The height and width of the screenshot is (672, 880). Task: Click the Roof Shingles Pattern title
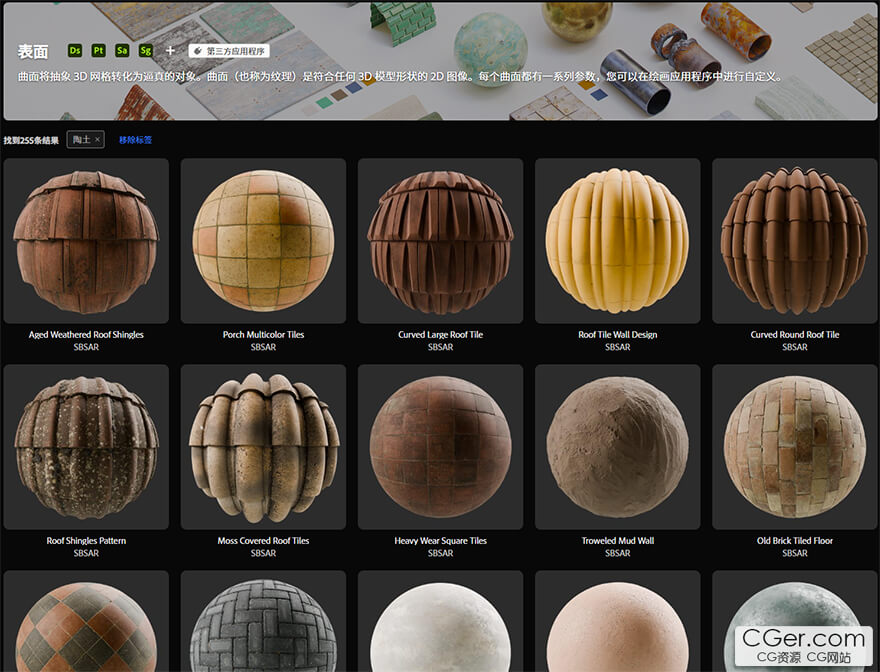point(86,541)
